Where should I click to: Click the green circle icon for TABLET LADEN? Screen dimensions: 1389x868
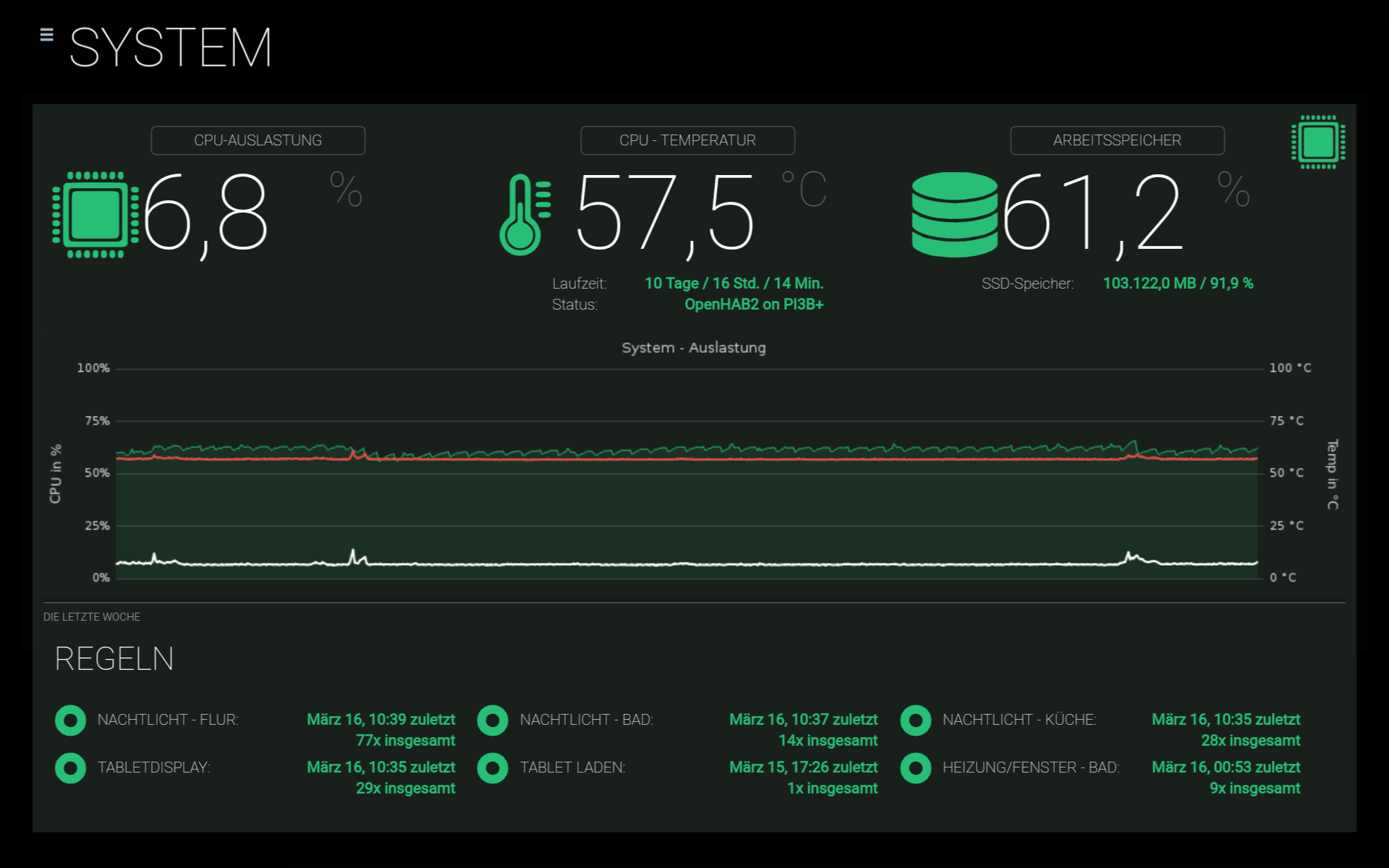(493, 768)
